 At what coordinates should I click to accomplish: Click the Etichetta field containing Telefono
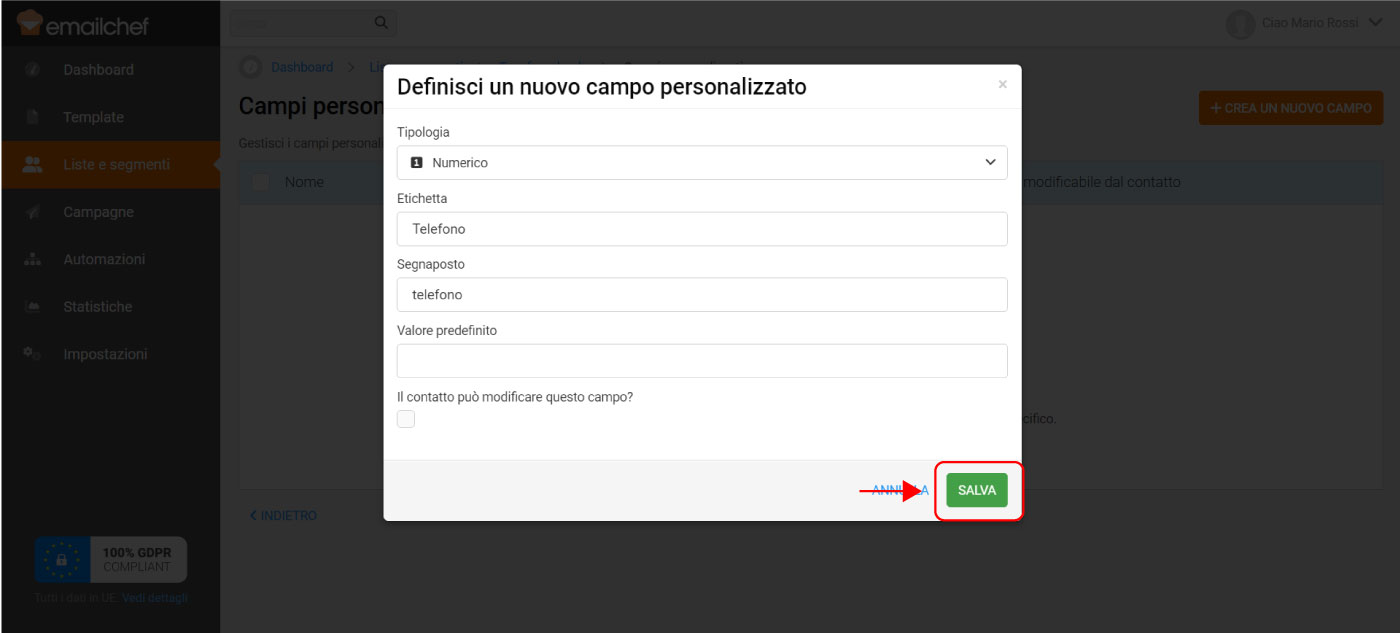click(702, 229)
